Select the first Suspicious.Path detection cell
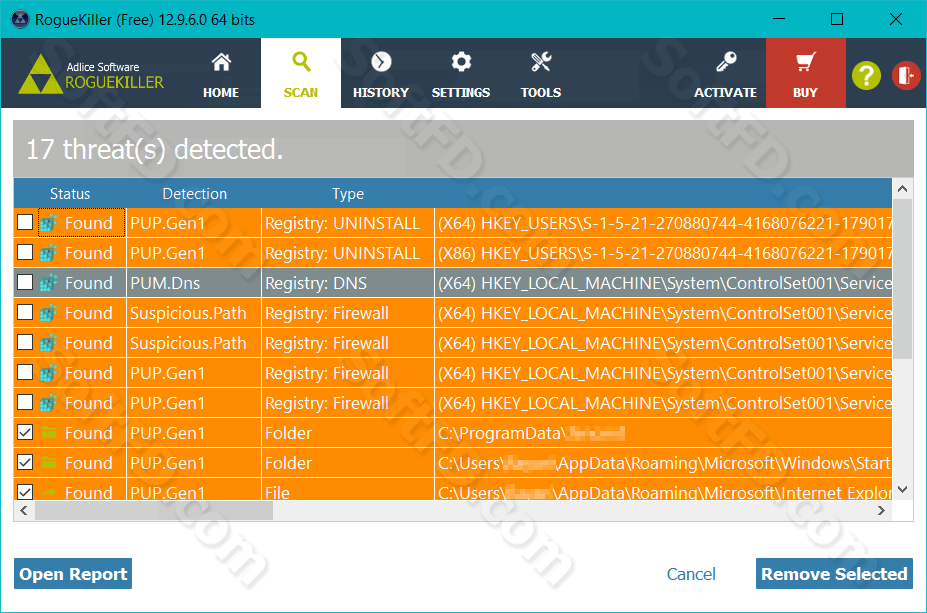Viewport: 927px width, 613px height. coord(194,313)
